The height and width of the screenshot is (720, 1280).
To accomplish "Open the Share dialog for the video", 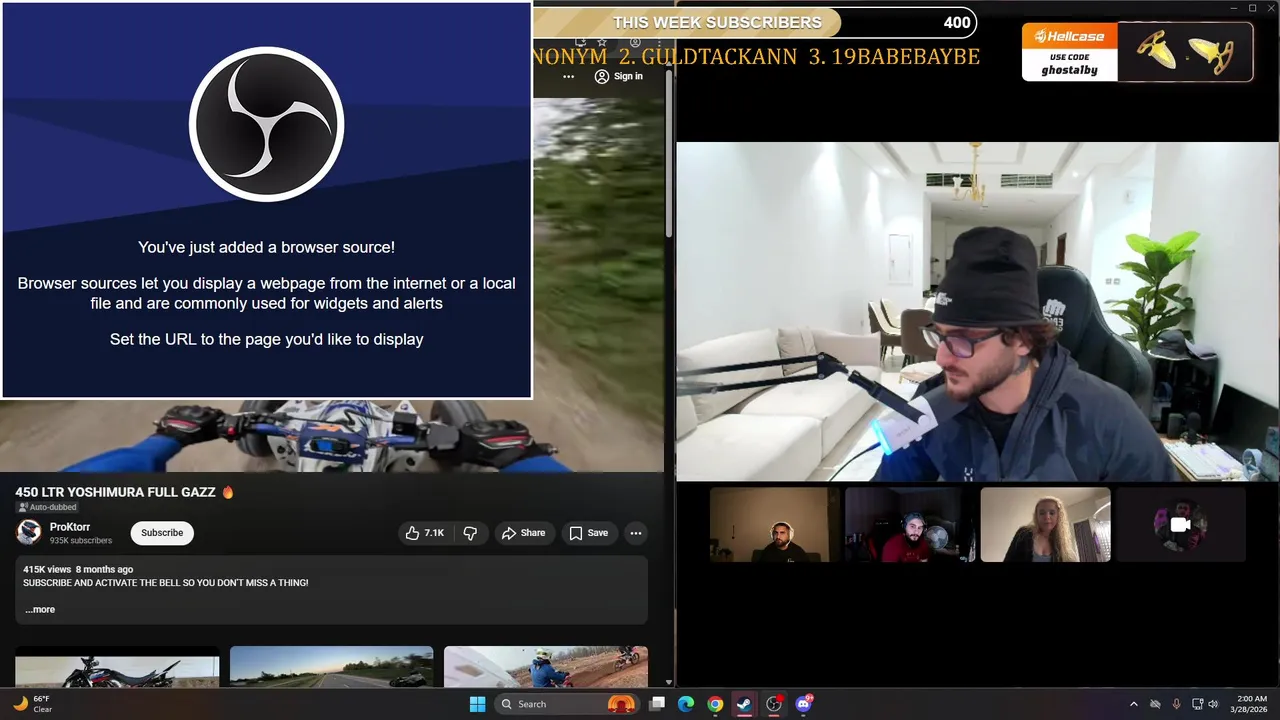I will click(x=523, y=533).
